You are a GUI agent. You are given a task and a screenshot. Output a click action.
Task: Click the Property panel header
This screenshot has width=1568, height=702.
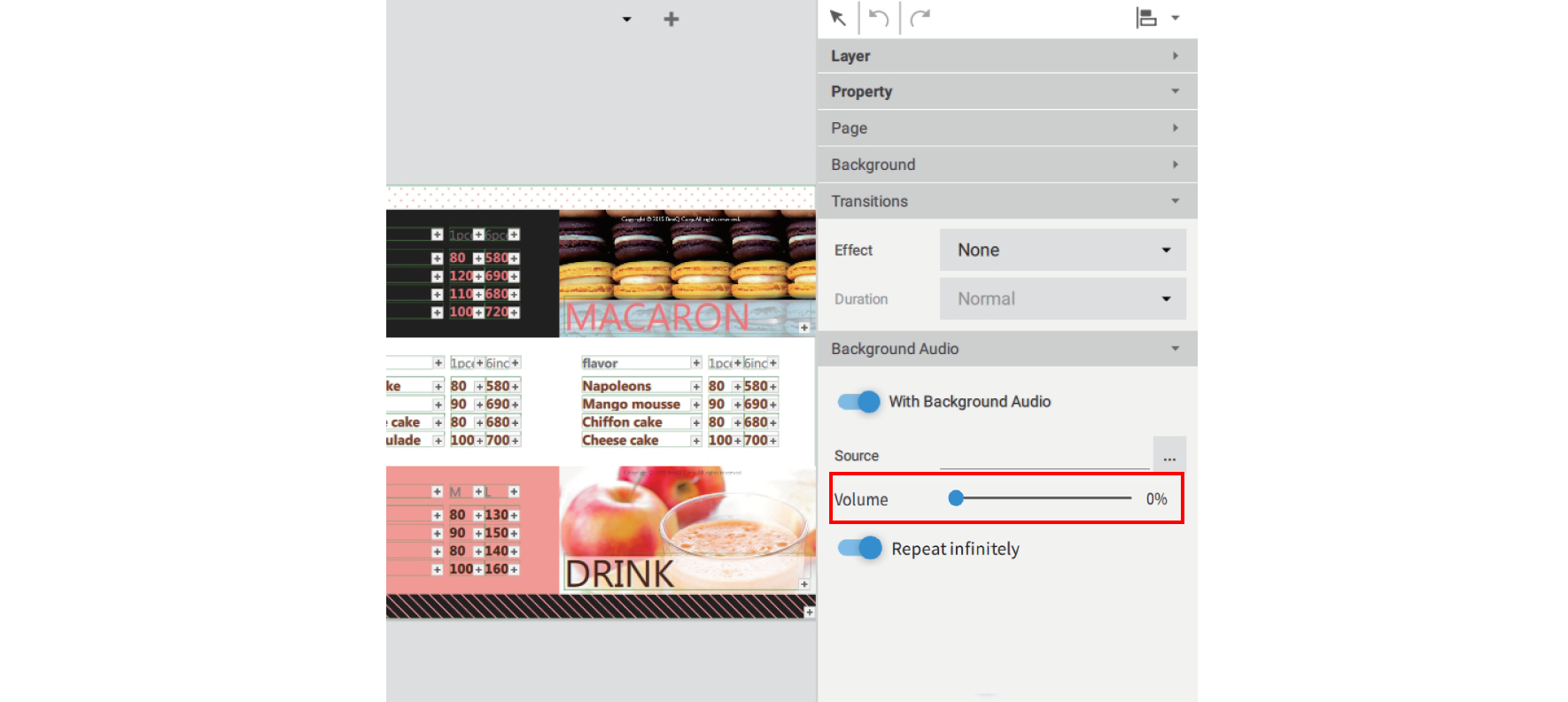1006,92
